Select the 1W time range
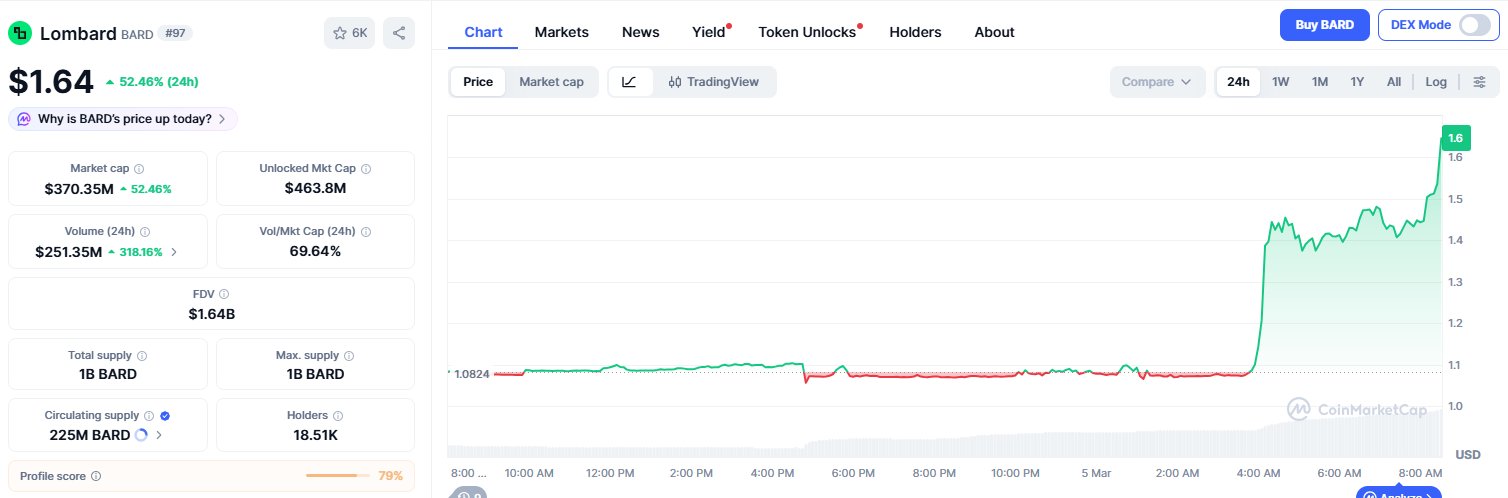Screen dimensions: 1508x498 pyautogui.click(x=1280, y=82)
